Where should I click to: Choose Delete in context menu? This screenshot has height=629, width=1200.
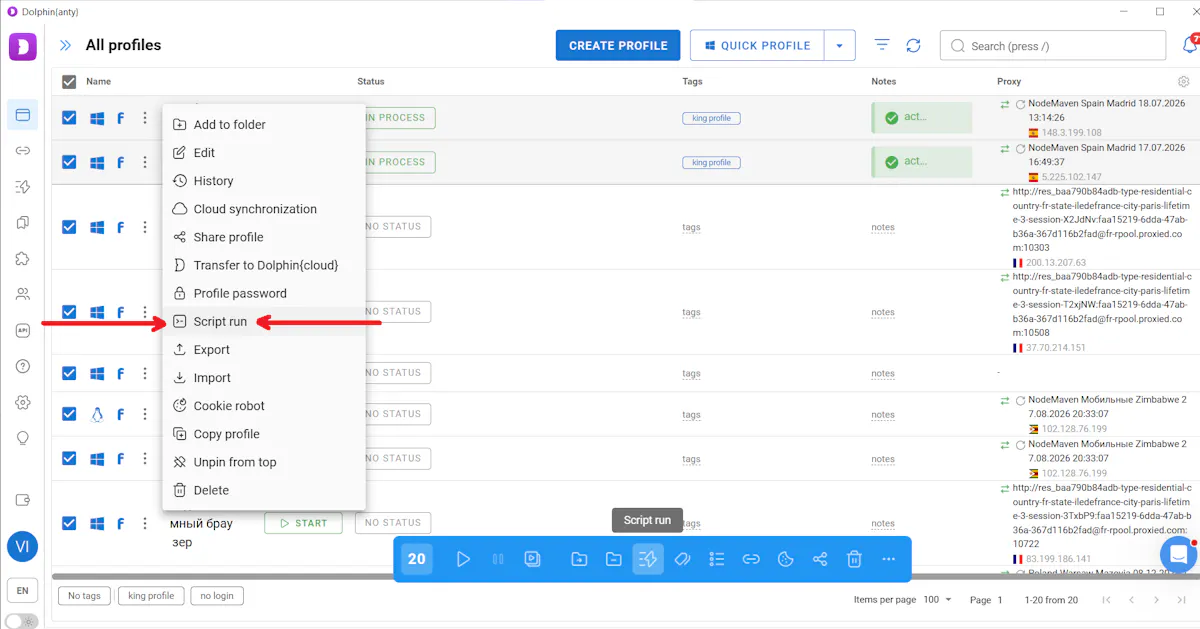[264, 490]
